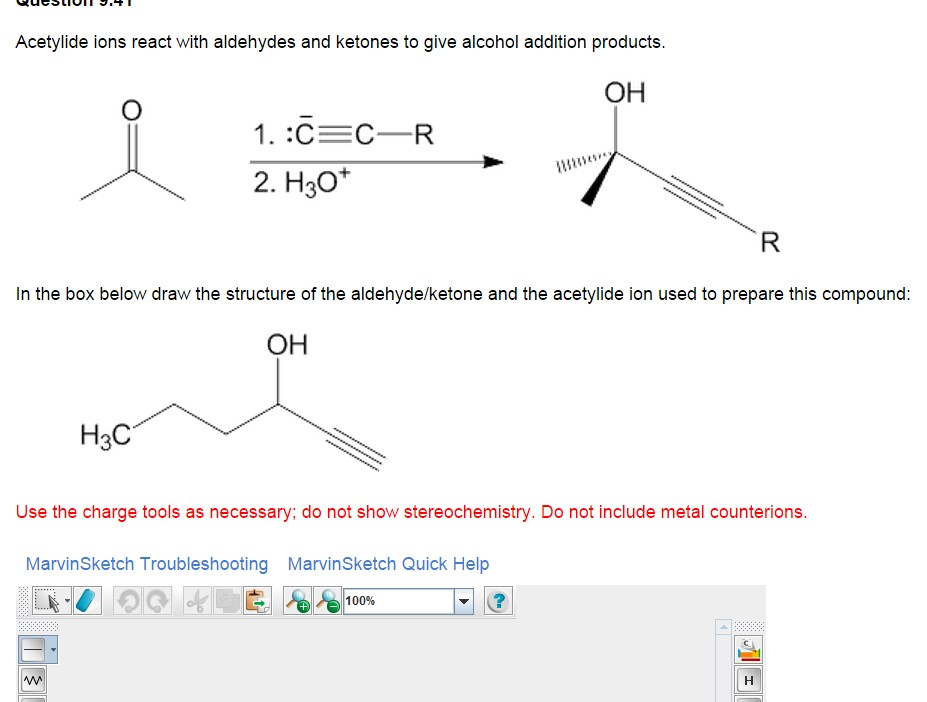Open MarvinSketch Quick Help link
This screenshot has width=927, height=702.
pyautogui.click(x=388, y=564)
